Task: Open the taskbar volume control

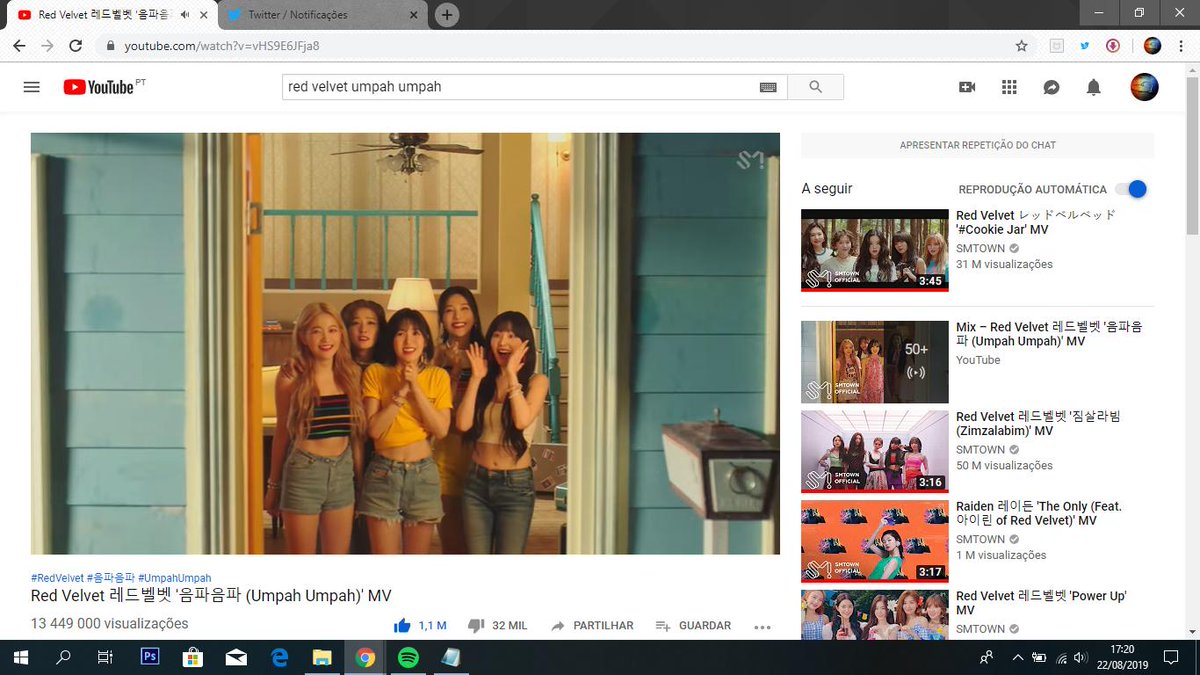Action: click(1080, 657)
